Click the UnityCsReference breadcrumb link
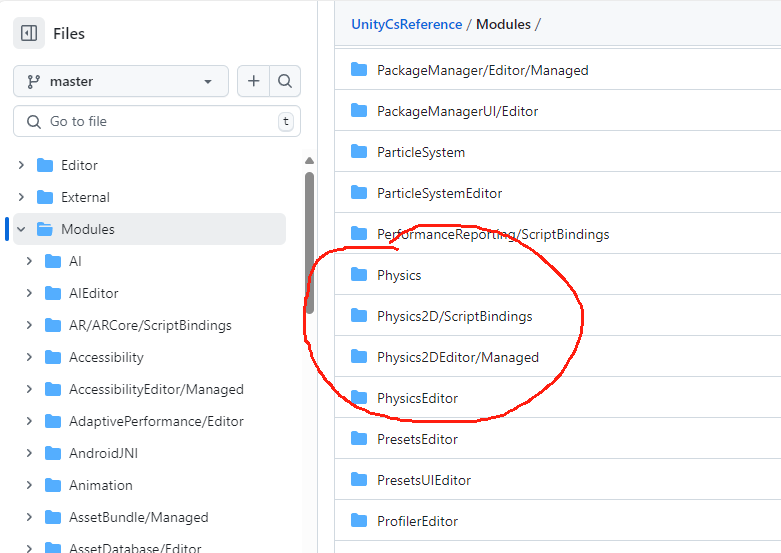 coord(406,24)
